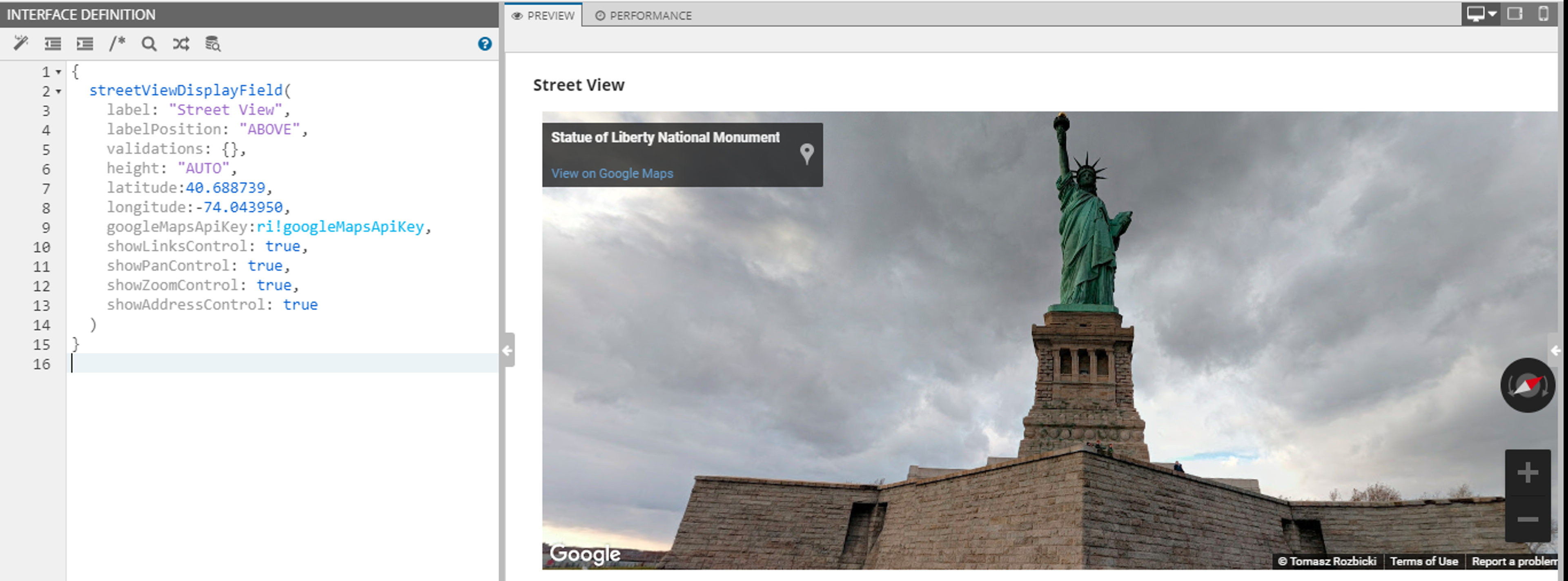Click the Report a problem link

[x=1514, y=561]
